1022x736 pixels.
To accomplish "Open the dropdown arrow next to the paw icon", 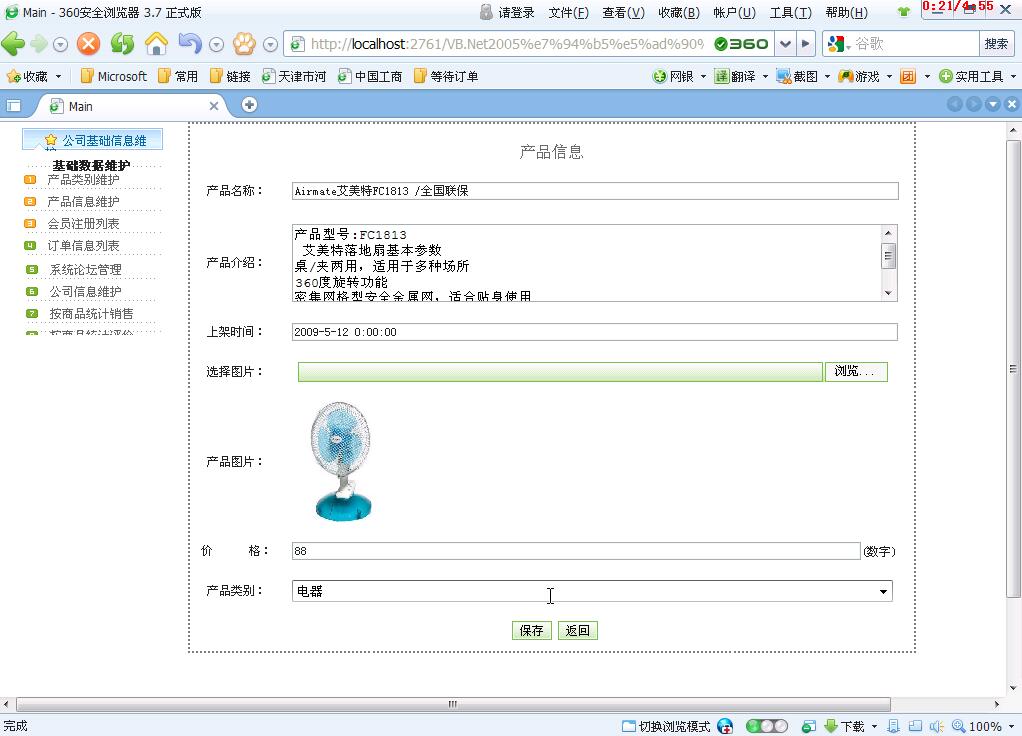I will tap(270, 44).
